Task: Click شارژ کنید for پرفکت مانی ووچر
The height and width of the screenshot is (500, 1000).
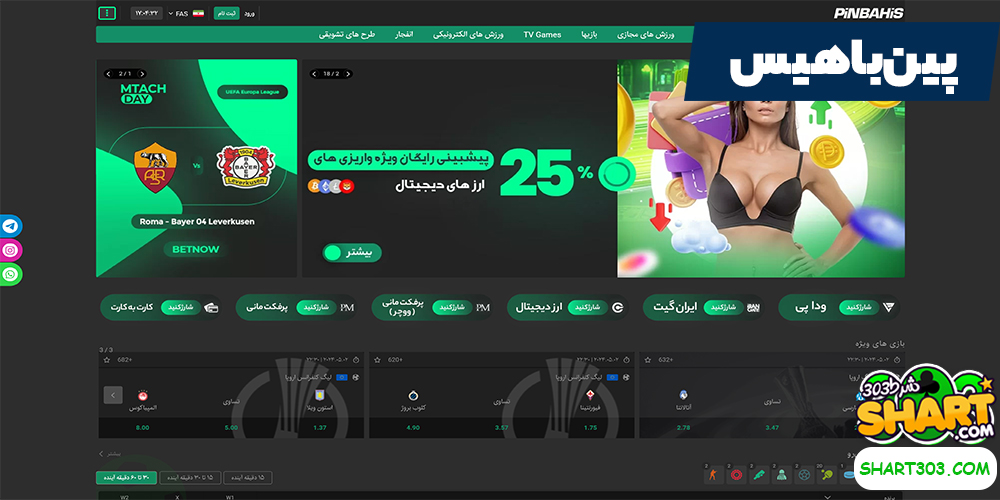Action: coord(452,307)
